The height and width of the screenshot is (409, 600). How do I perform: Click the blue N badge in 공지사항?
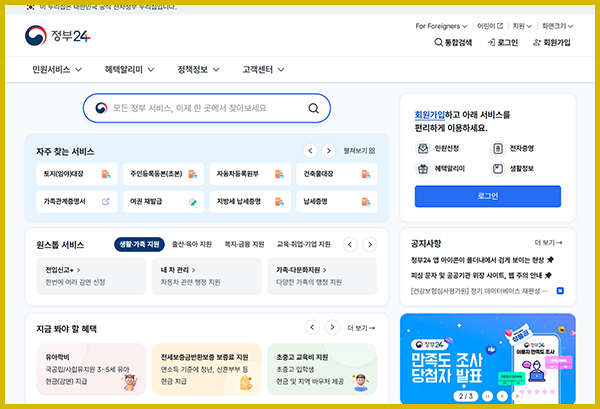(x=560, y=291)
